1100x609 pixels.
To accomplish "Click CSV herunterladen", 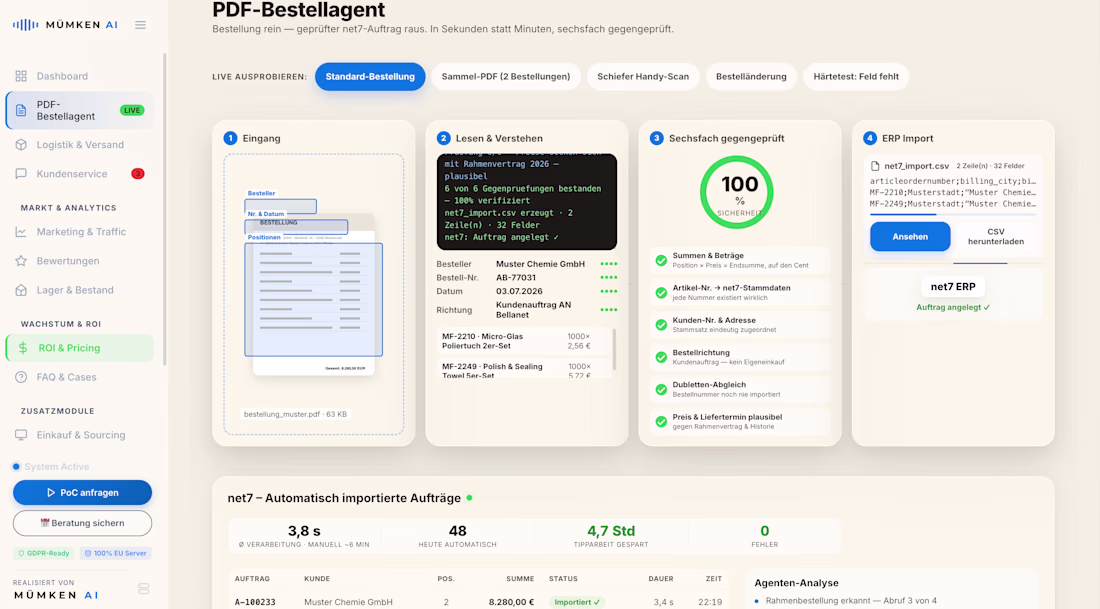I will pos(995,236).
